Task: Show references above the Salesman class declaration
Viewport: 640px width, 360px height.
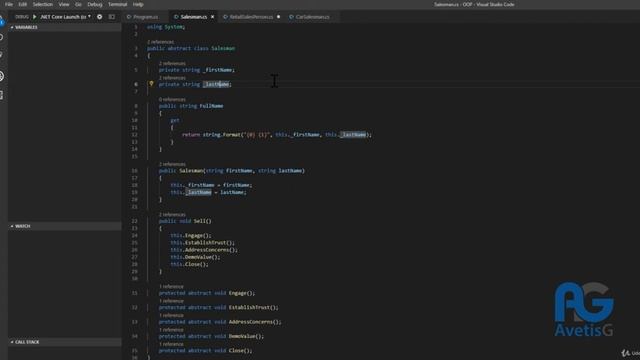Action: point(160,42)
